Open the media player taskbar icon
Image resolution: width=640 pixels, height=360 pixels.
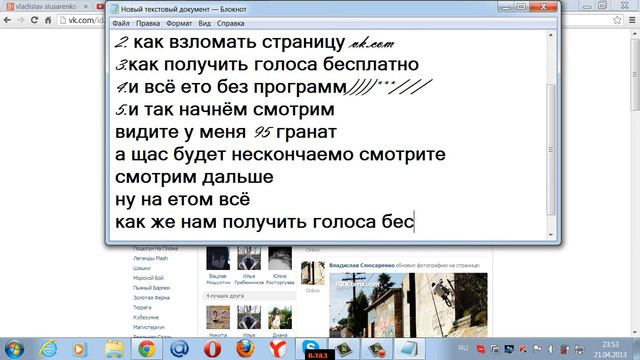(x=80, y=349)
